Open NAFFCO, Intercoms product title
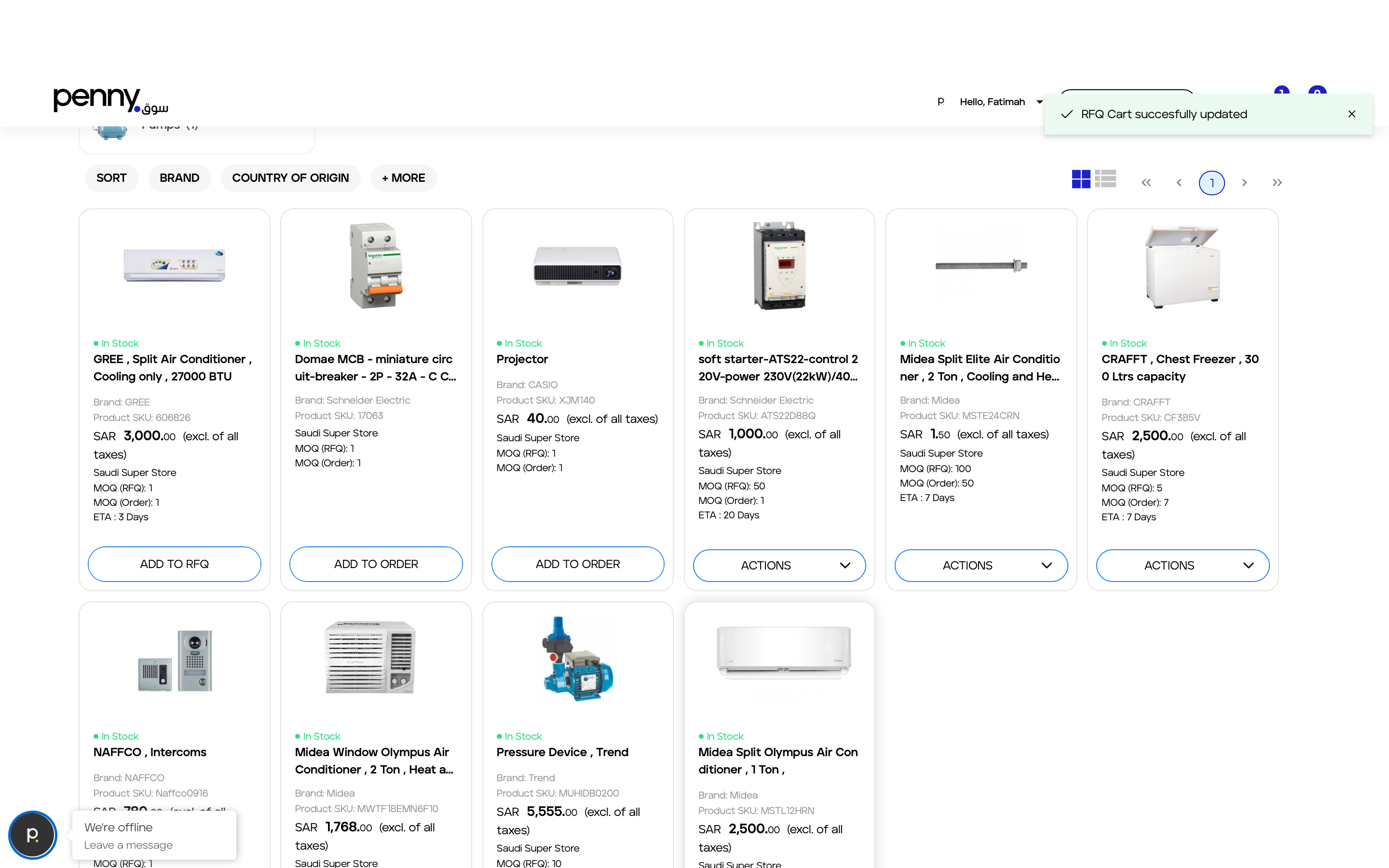1389x868 pixels. point(150,752)
